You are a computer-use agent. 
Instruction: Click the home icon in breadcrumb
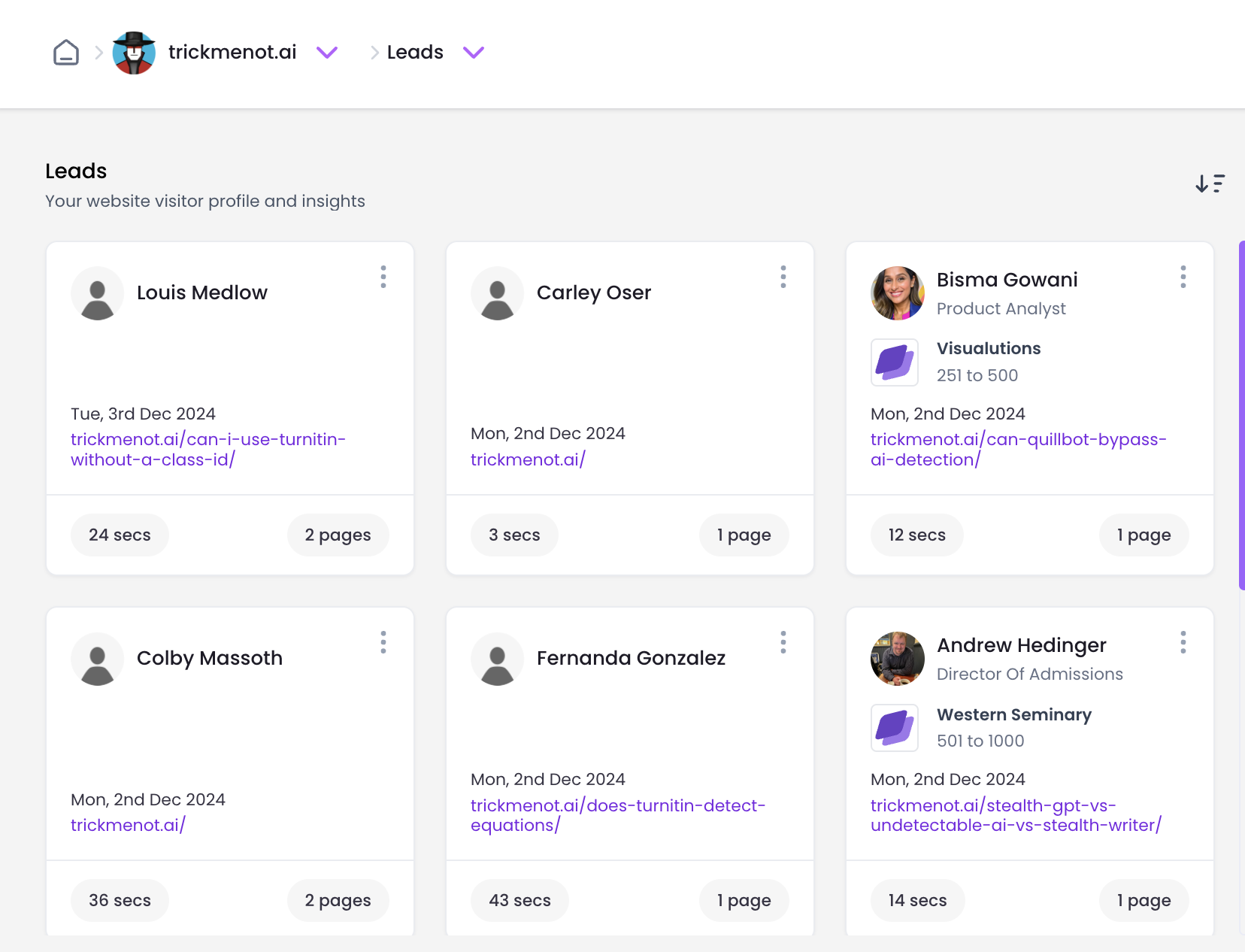click(x=65, y=52)
